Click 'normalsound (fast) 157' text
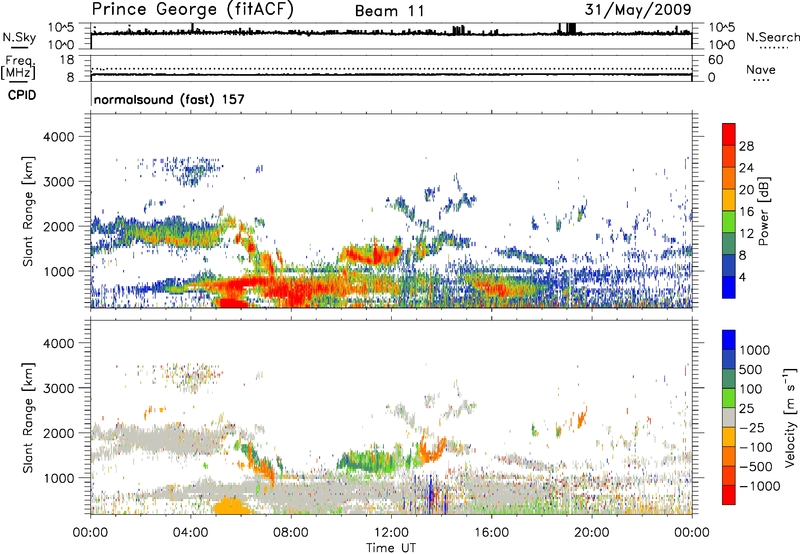Screen dimensions: 800x554 [169, 99]
